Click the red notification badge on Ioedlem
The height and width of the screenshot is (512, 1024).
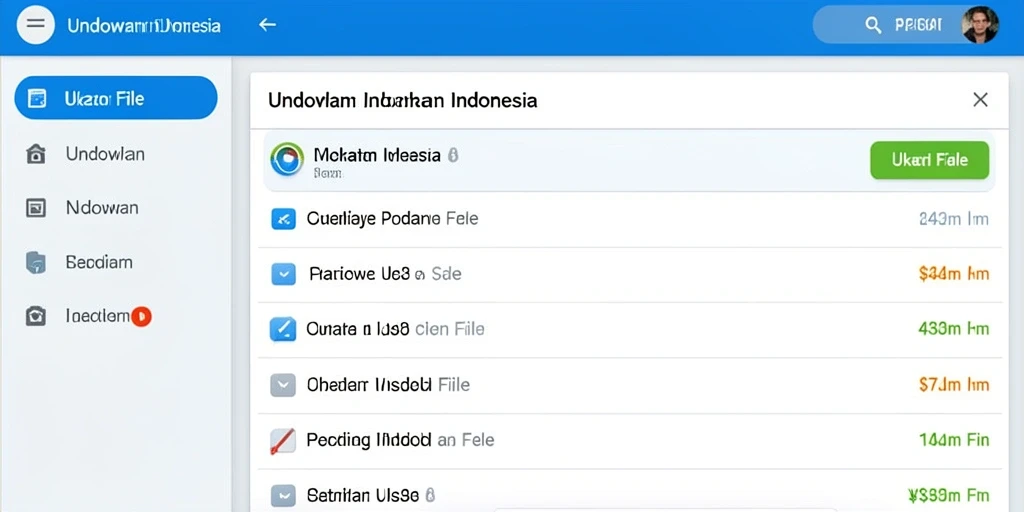[141, 317]
